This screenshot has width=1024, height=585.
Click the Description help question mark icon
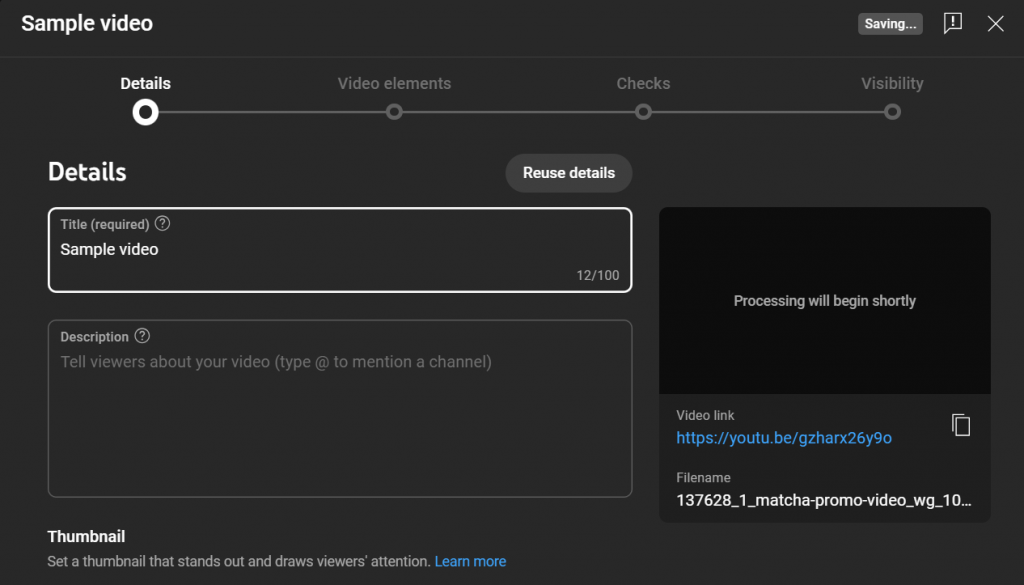click(x=144, y=336)
